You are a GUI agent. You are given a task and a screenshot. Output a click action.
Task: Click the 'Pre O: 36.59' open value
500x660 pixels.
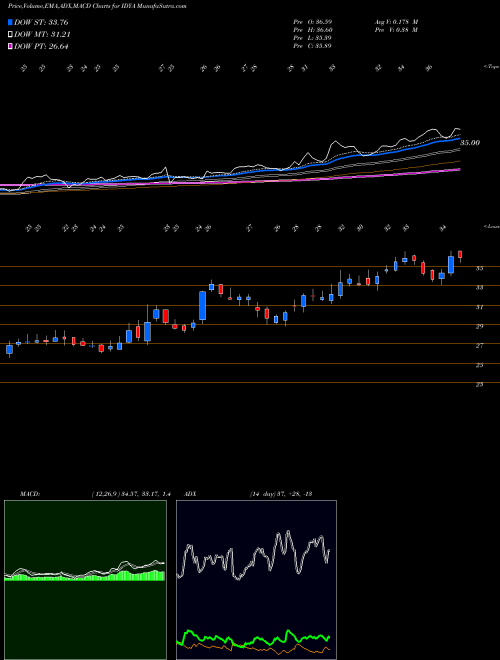pos(313,21)
